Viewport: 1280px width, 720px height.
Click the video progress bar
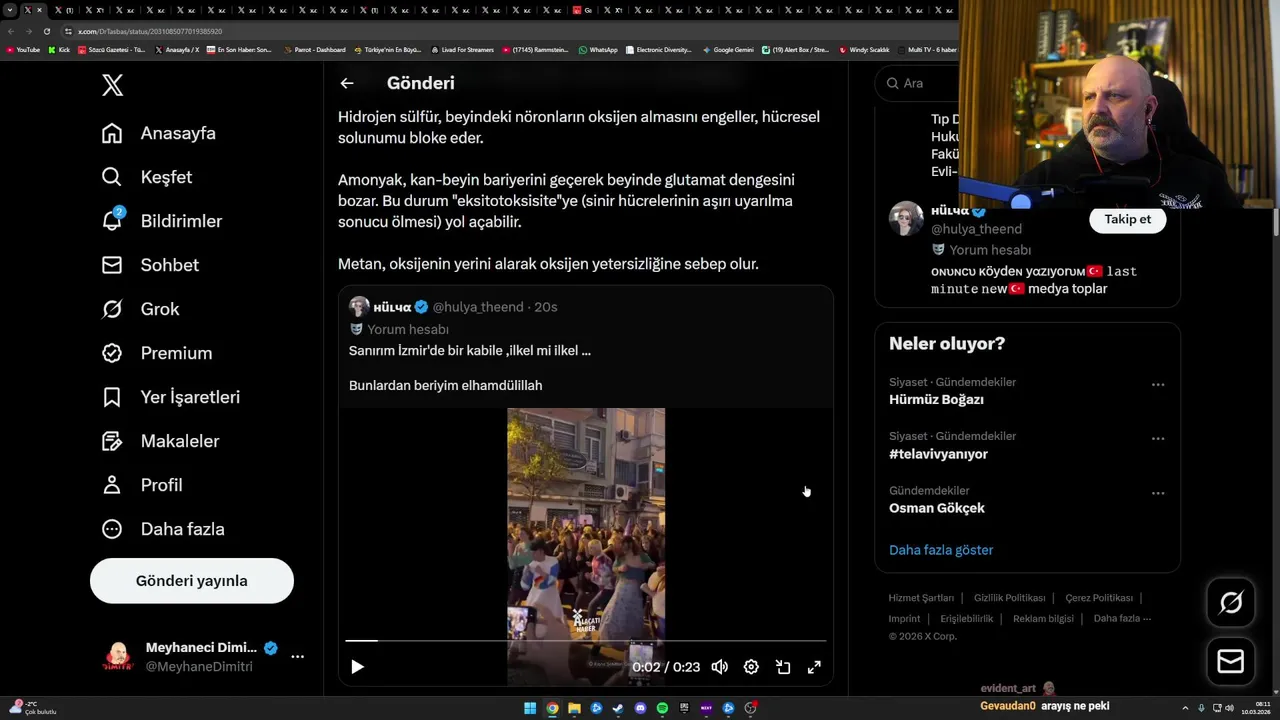click(586, 640)
